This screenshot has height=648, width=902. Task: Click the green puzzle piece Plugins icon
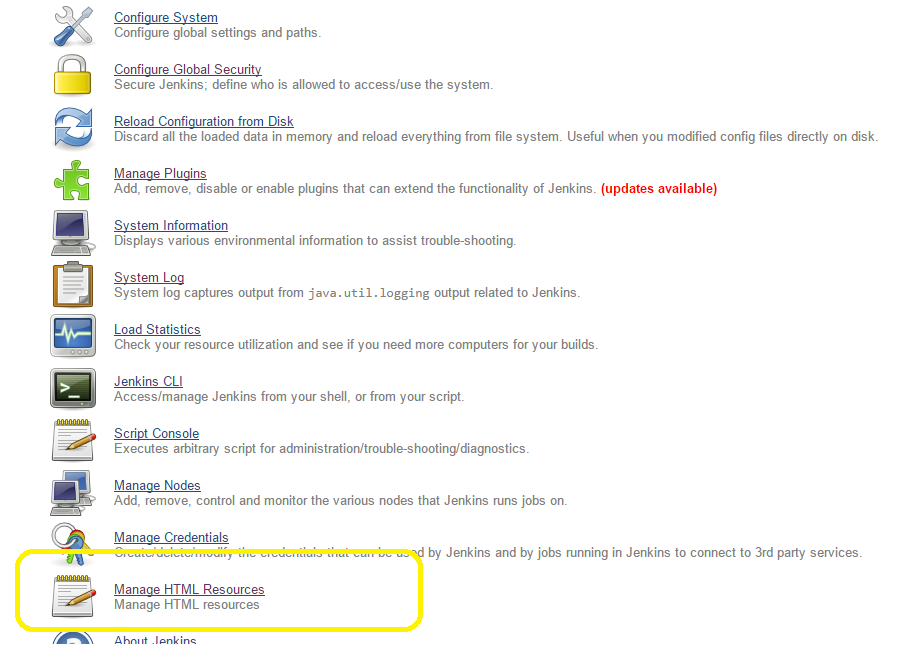coord(72,180)
